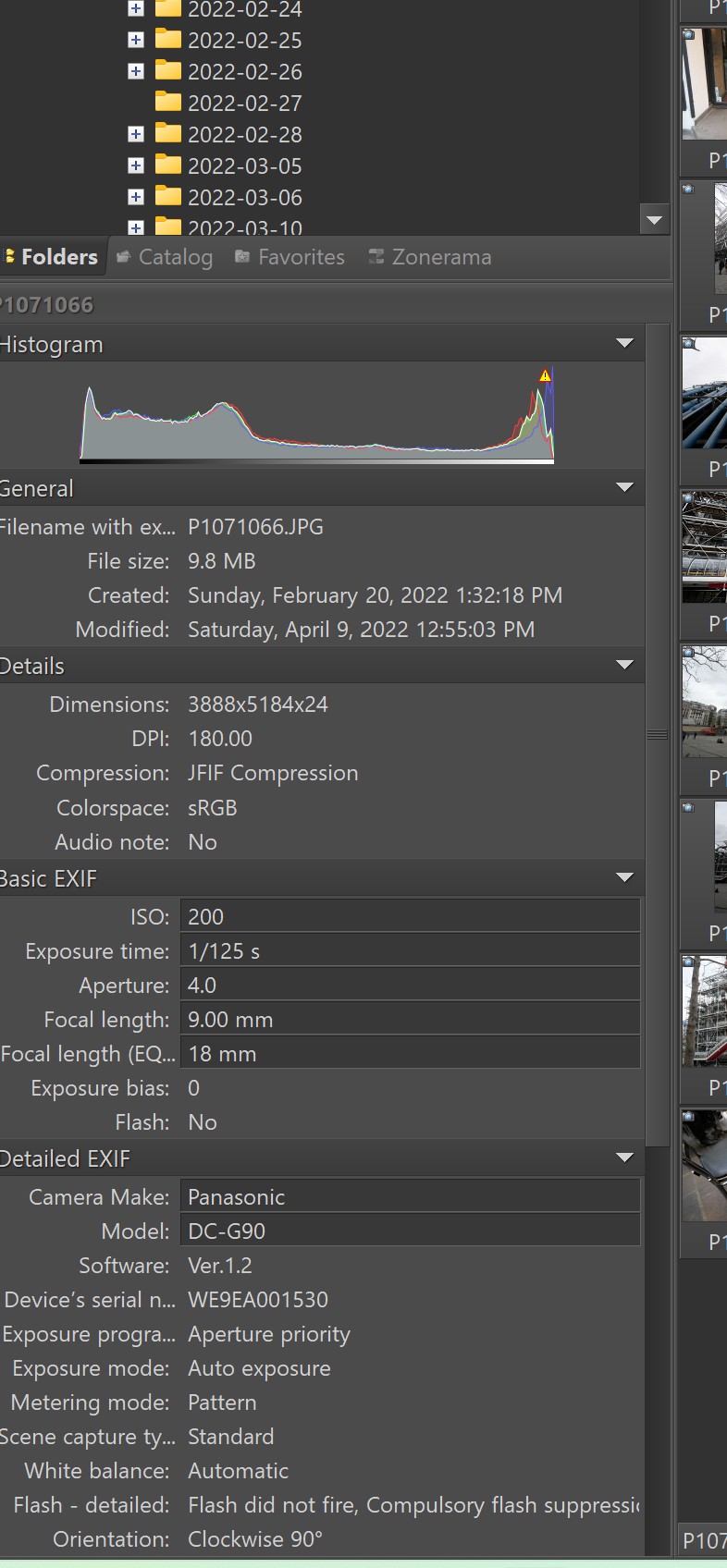Expand the 2022-03-06 folder node
The image size is (727, 1568).
tap(136, 197)
